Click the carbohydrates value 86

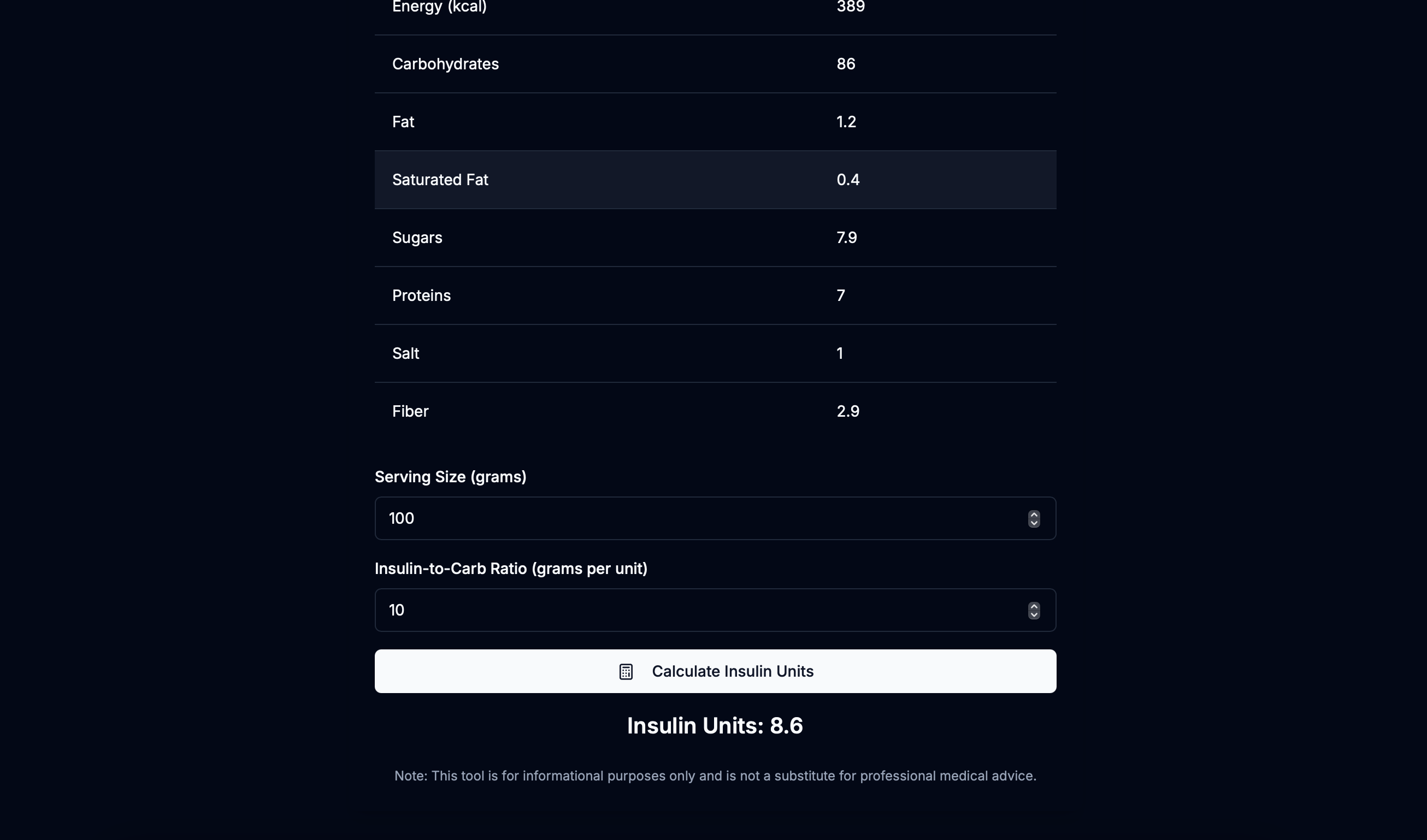pos(846,64)
